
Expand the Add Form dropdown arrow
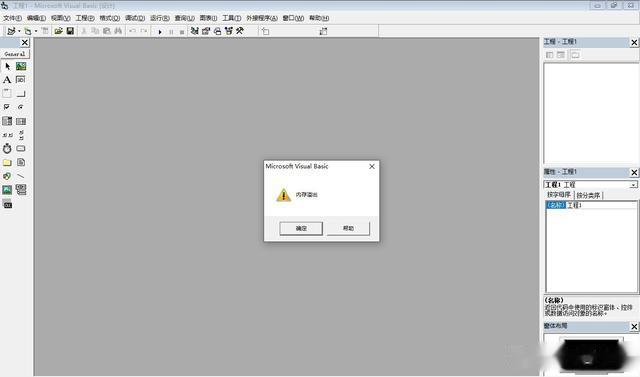[x=36, y=31]
